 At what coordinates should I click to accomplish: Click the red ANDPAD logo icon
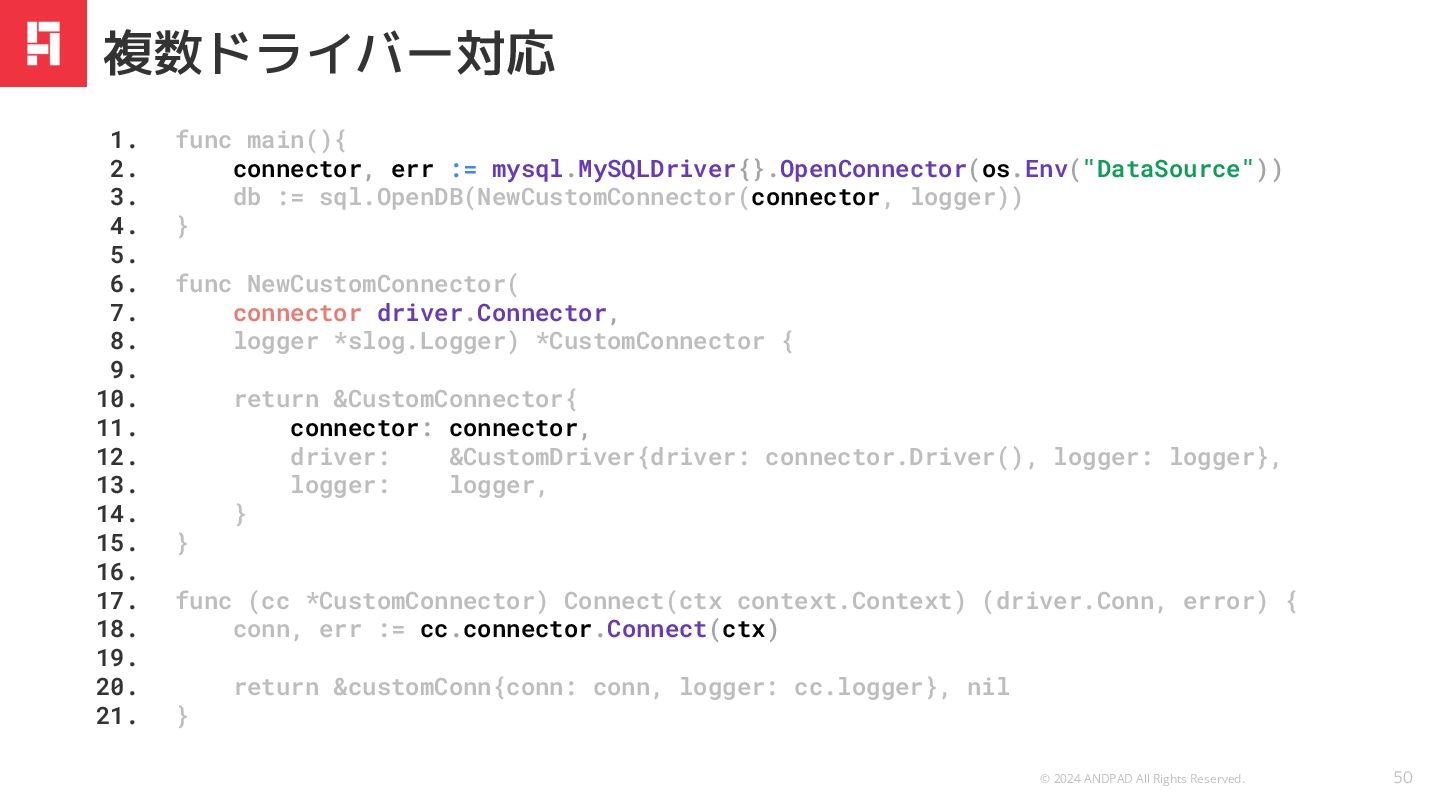[43, 43]
